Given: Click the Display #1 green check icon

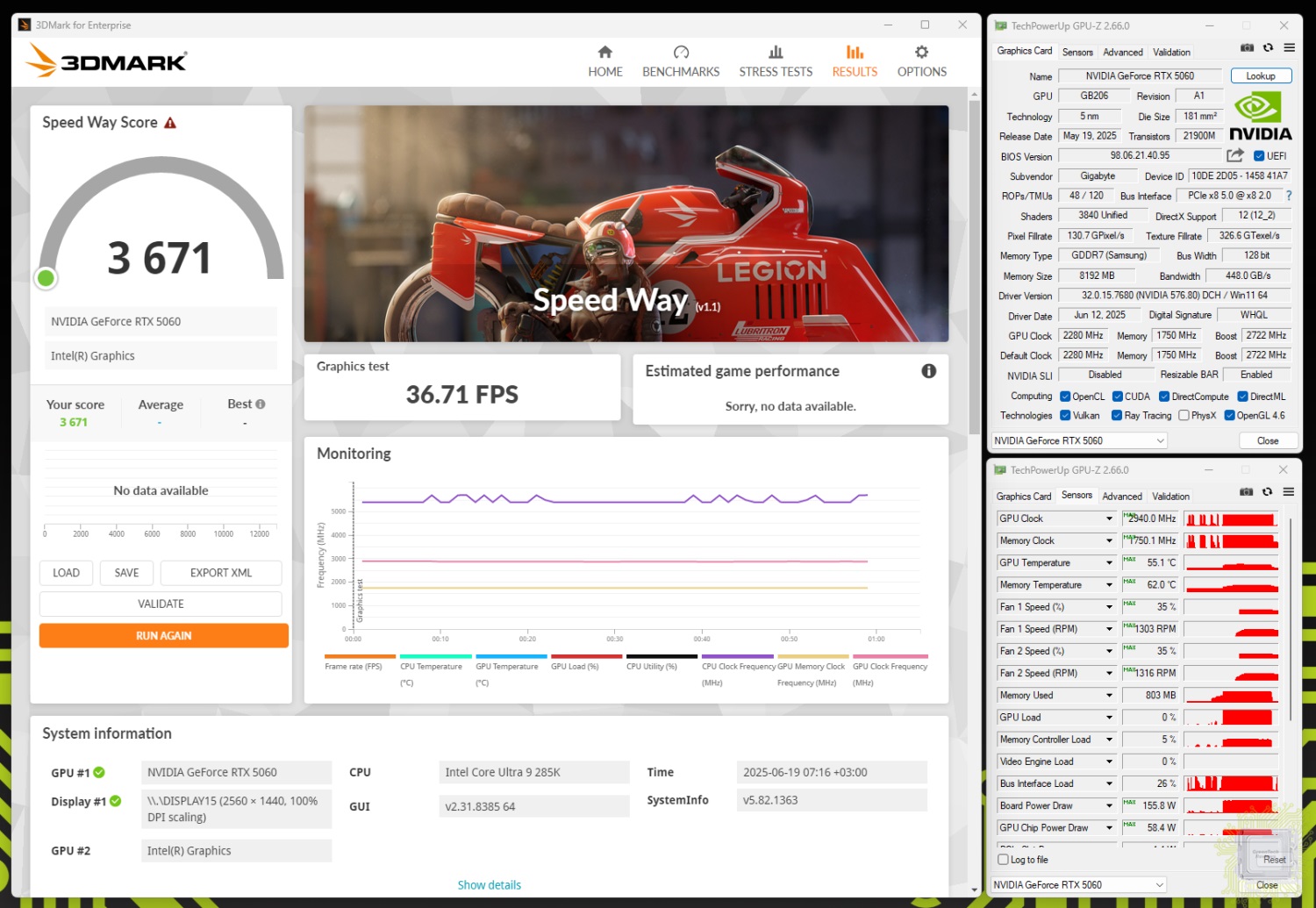Looking at the screenshot, I should 116,801.
